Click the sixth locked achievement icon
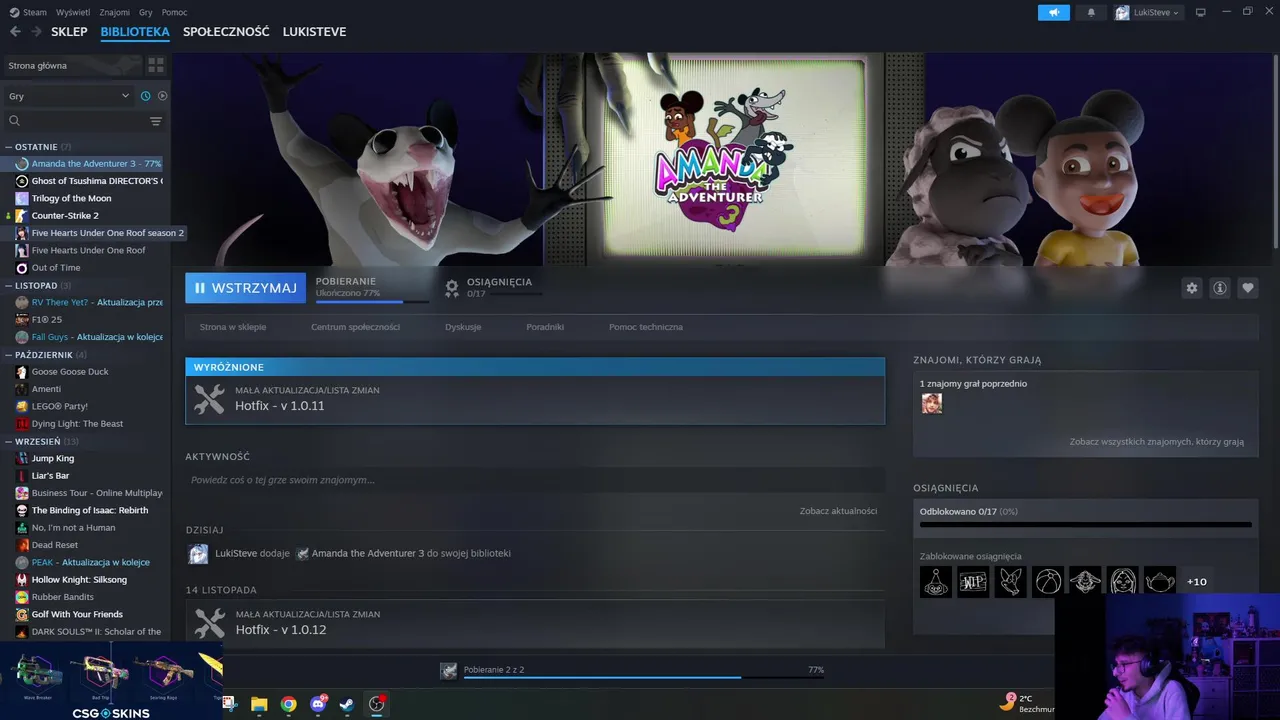This screenshot has width=1280, height=720. click(x=1123, y=581)
